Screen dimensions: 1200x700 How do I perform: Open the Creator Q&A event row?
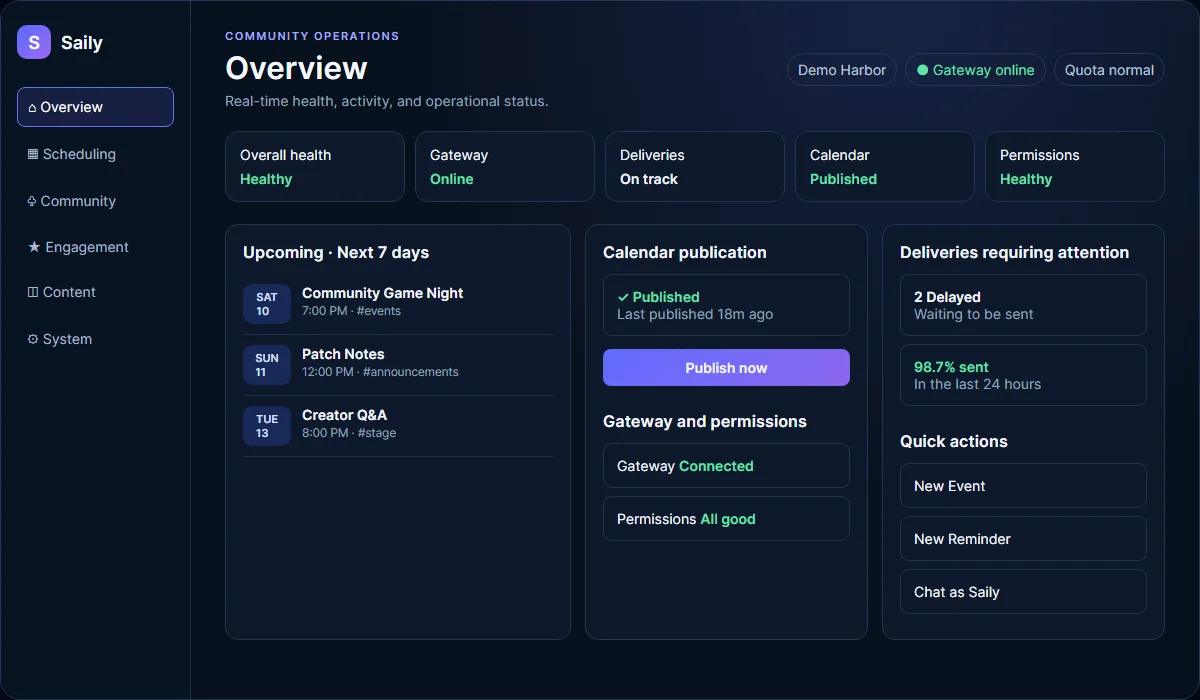[398, 425]
